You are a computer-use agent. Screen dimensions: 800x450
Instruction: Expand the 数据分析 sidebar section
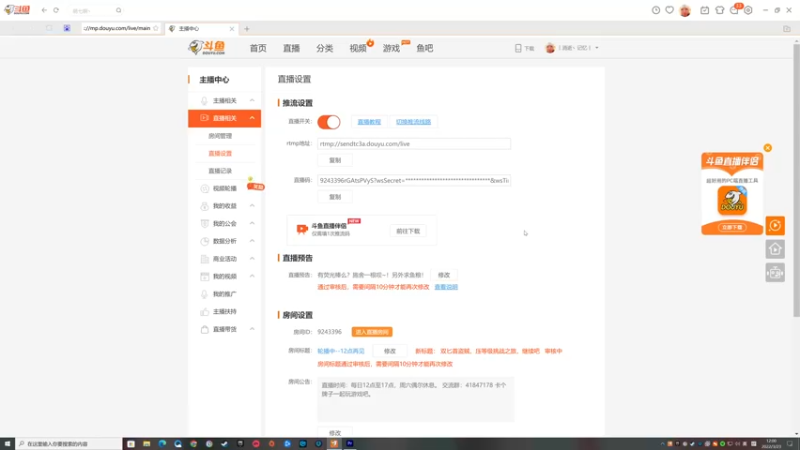click(252, 241)
